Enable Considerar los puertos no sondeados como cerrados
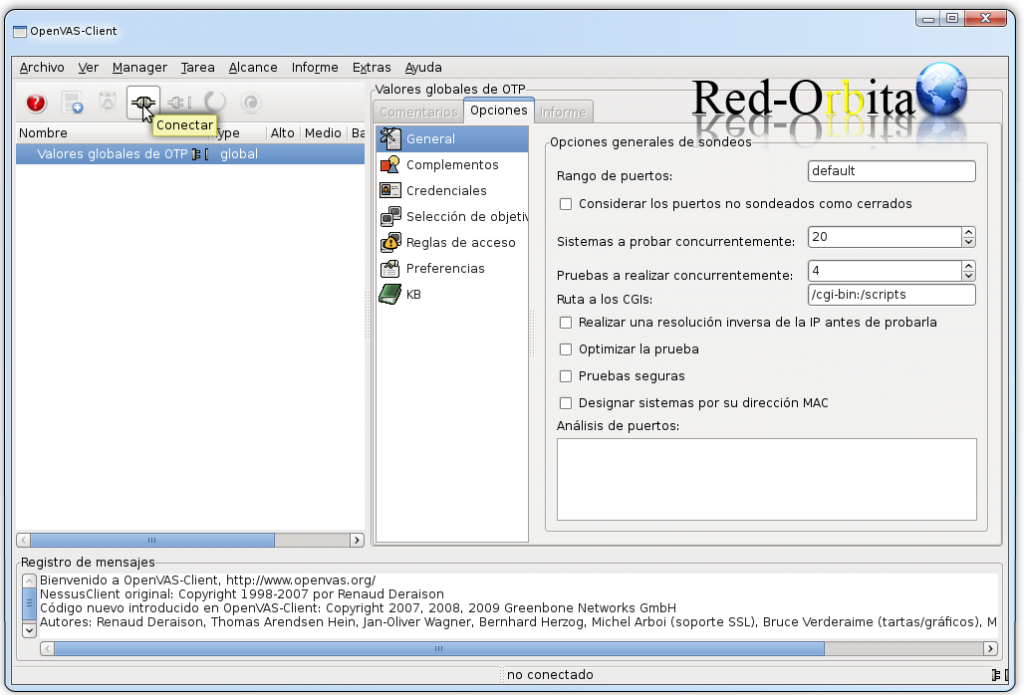This screenshot has width=1024, height=695. (566, 204)
